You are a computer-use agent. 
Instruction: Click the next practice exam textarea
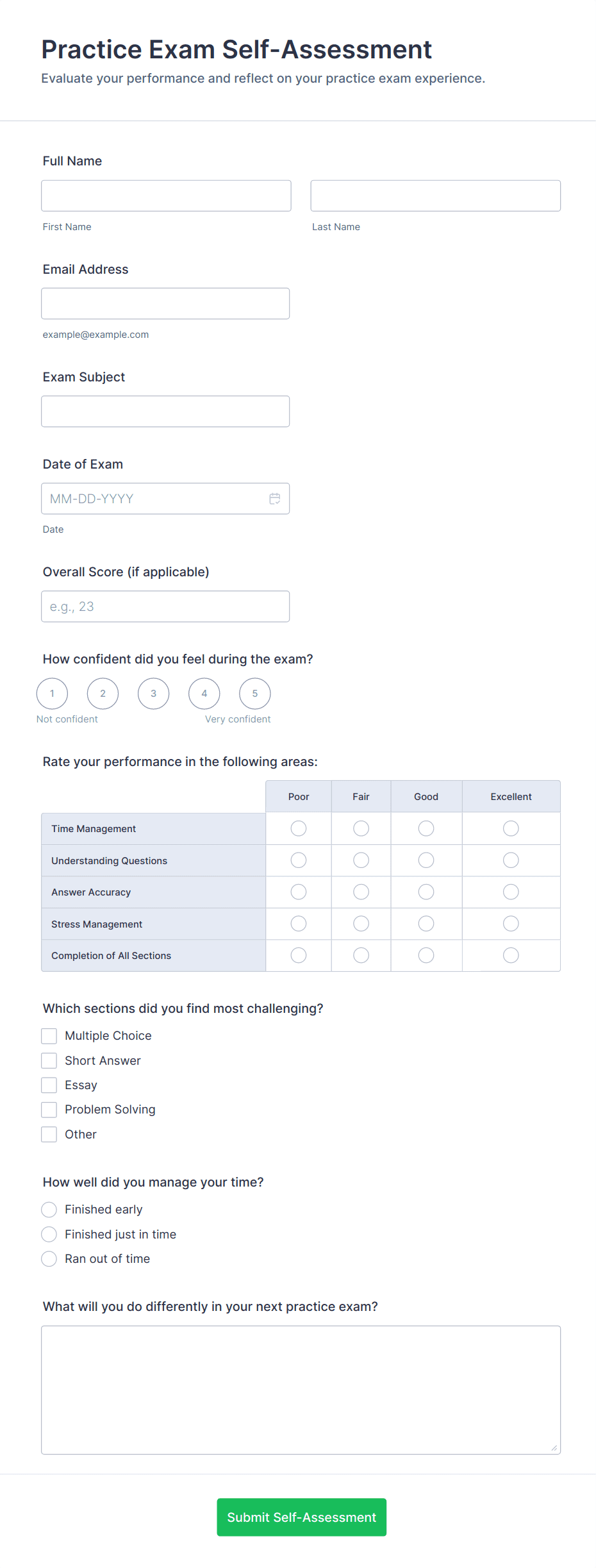301,1390
